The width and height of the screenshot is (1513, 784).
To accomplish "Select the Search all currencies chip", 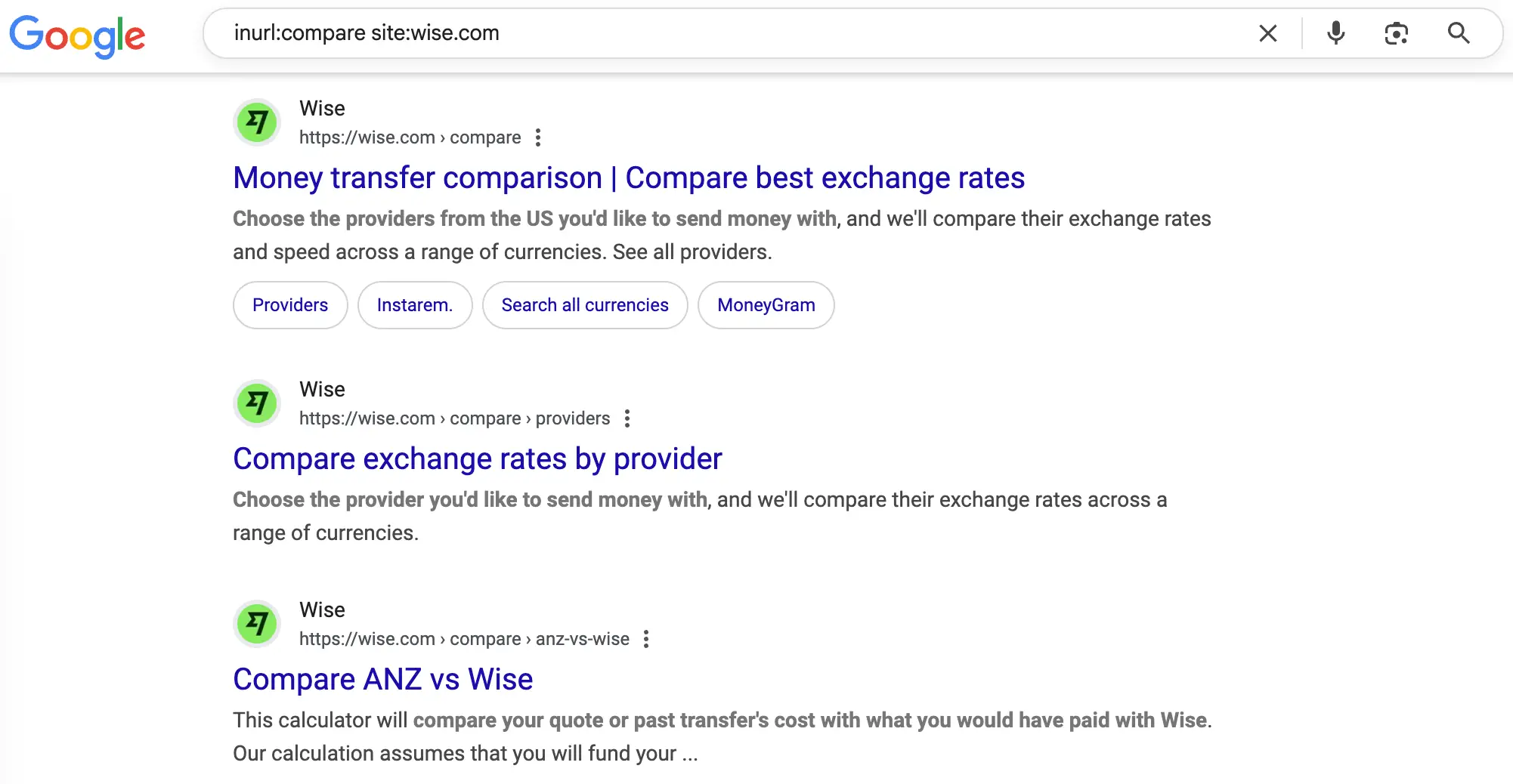I will tap(585, 305).
